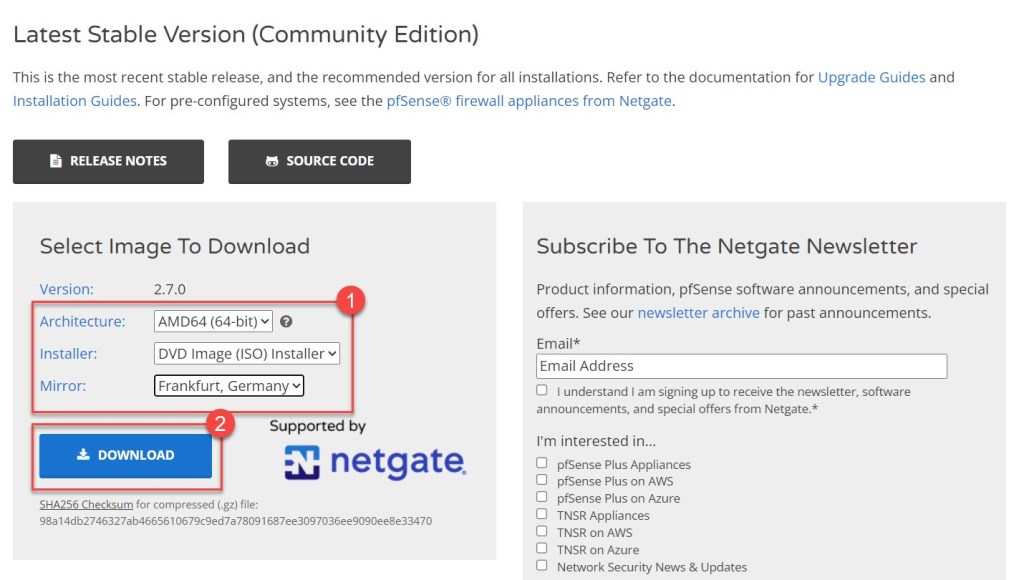
Task: Open the Upgrade Guides link
Action: click(871, 77)
